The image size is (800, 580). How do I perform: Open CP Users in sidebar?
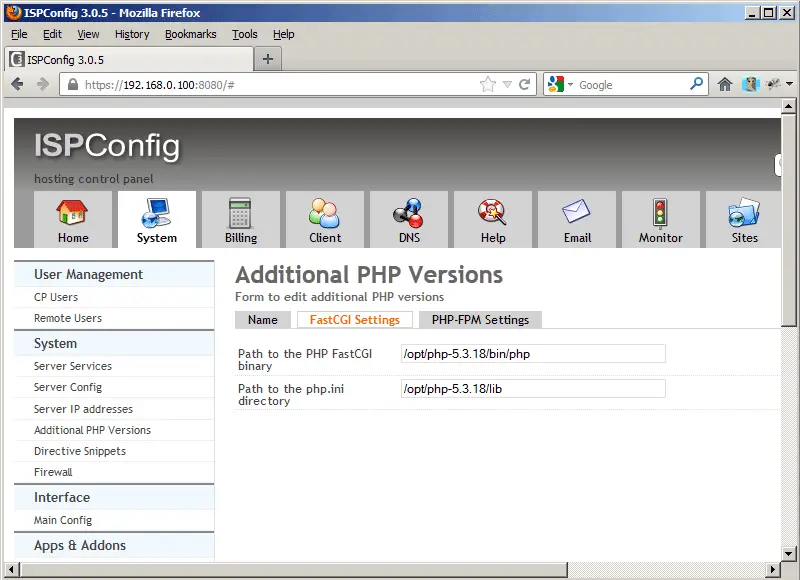point(56,297)
